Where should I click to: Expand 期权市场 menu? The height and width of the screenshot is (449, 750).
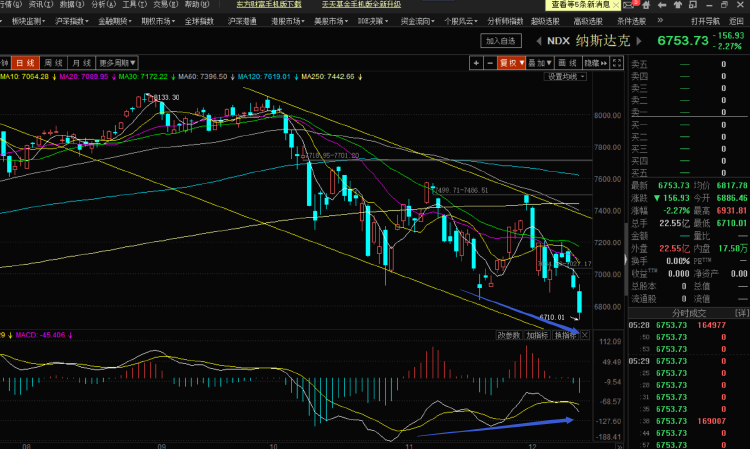[x=158, y=21]
